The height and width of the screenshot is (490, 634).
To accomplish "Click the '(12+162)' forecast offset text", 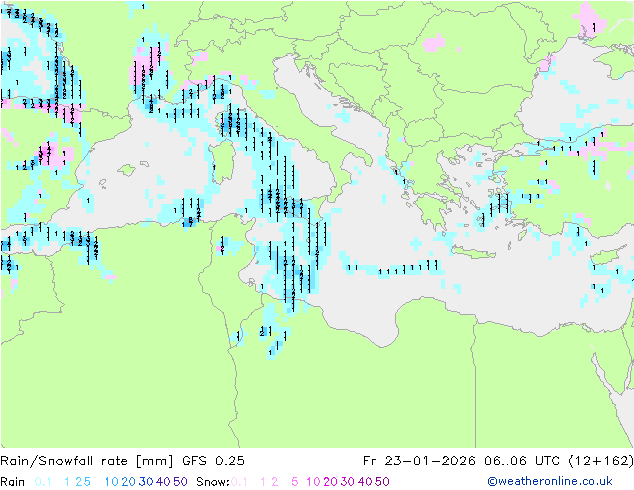I will [x=601, y=461].
